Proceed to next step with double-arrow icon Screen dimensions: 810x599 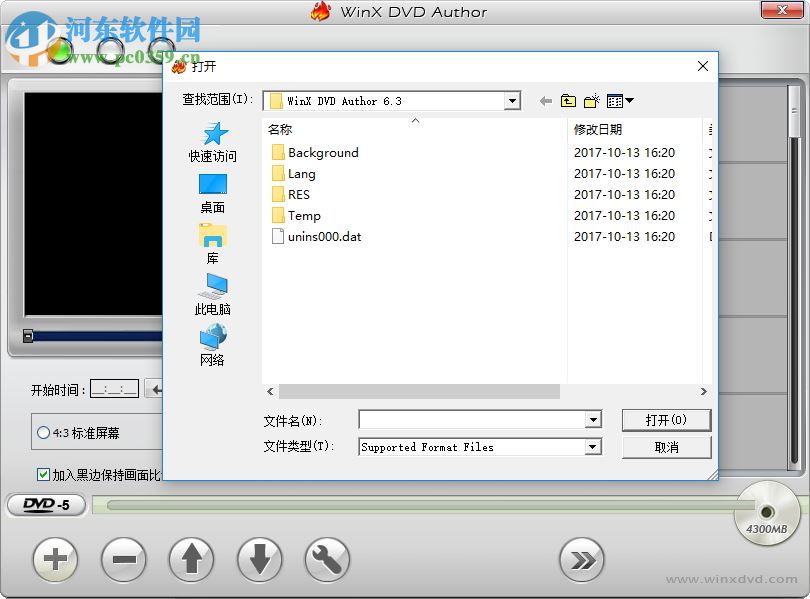point(583,560)
